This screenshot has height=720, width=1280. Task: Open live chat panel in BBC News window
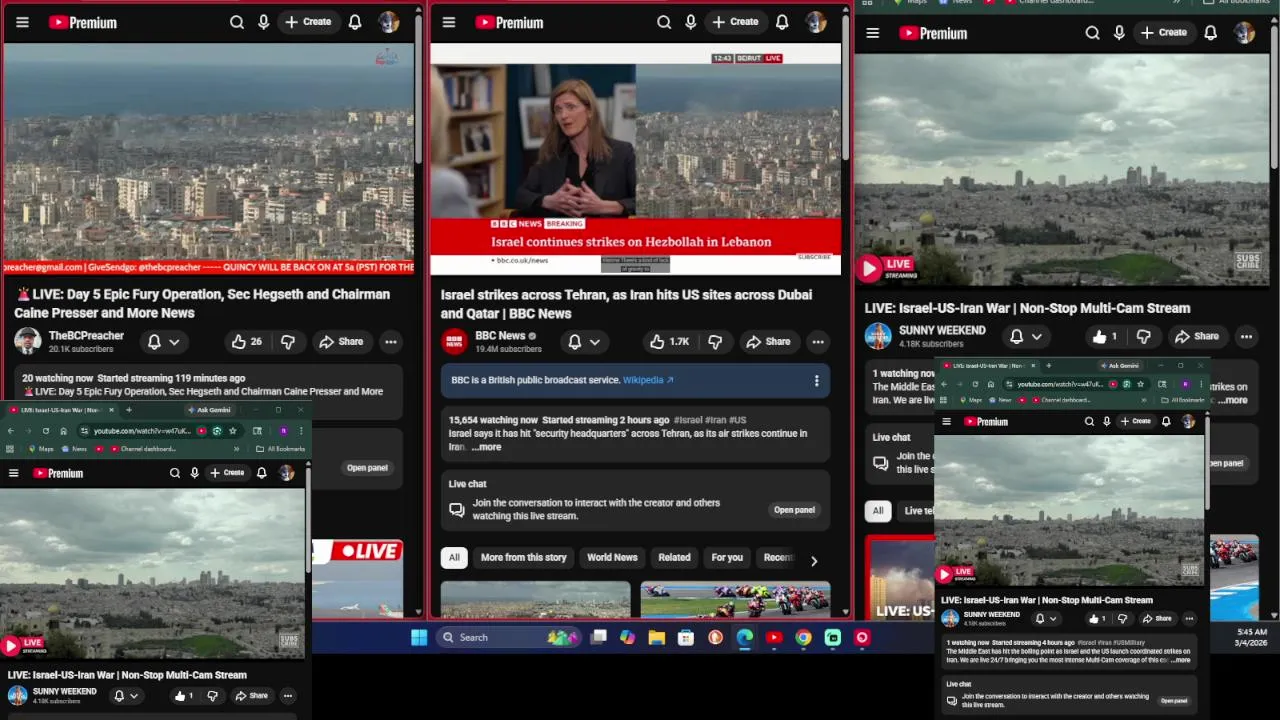tap(794, 510)
